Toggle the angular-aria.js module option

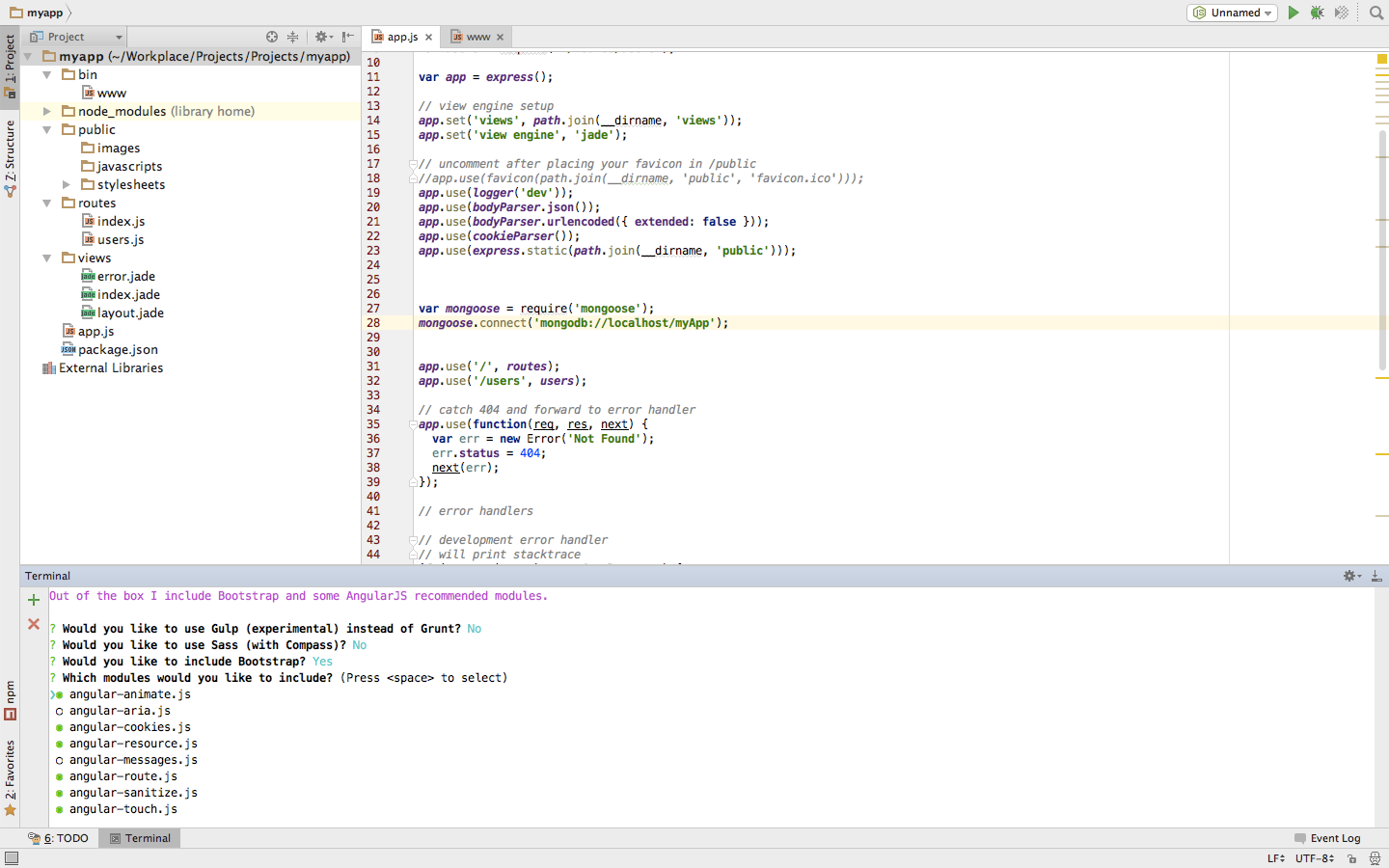click(x=60, y=711)
